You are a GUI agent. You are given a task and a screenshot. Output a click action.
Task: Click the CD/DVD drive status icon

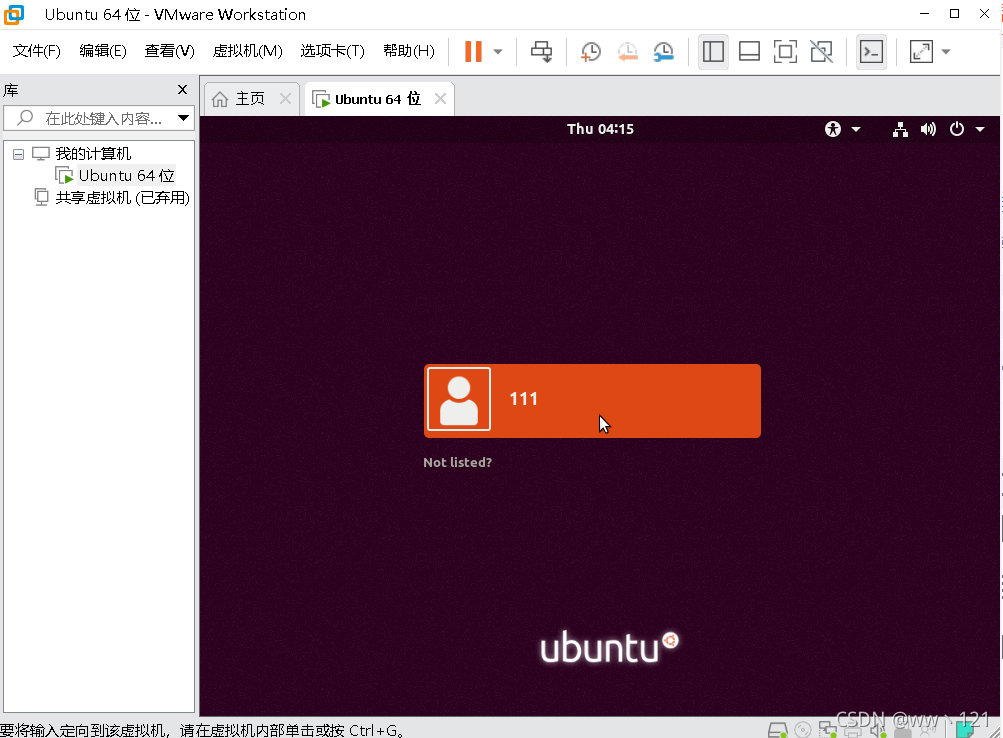(803, 730)
